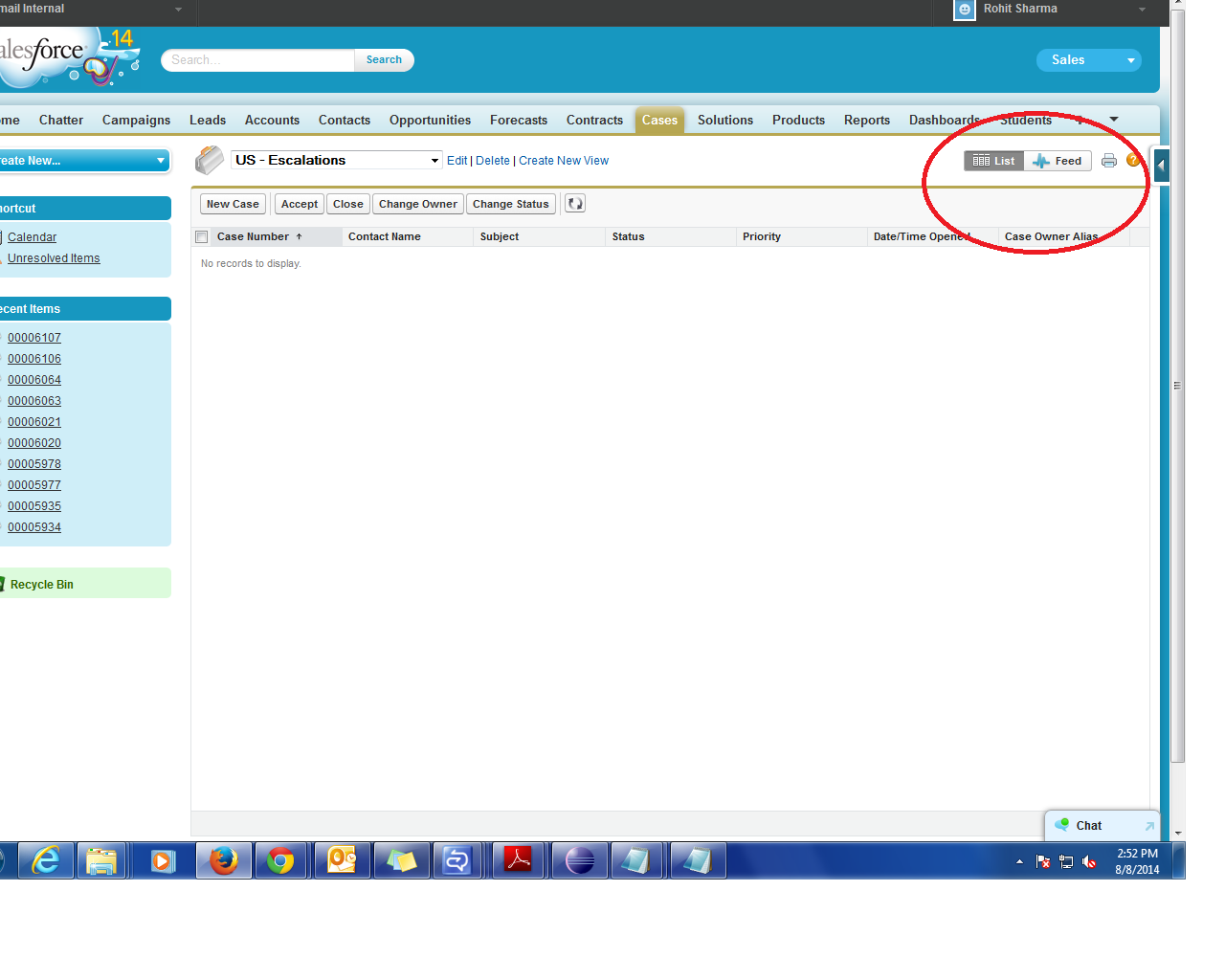
Task: Switch to the Feed view toggle
Action: click(1058, 161)
